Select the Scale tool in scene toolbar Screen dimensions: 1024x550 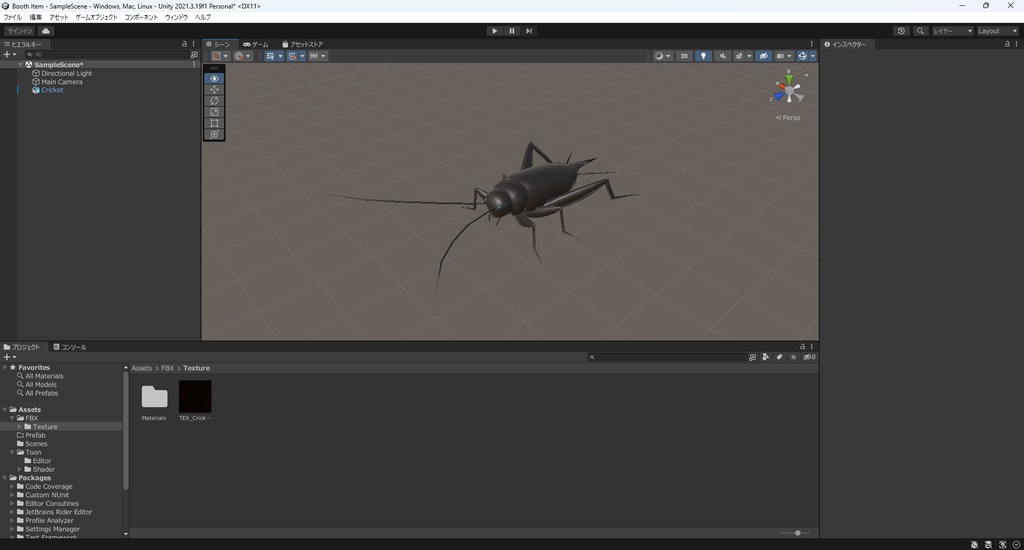click(x=214, y=112)
